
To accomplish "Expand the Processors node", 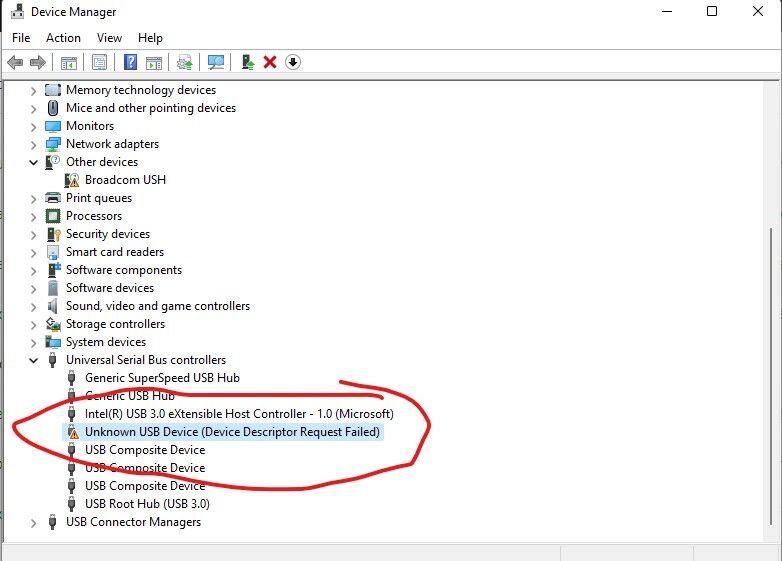I will coord(33,217).
